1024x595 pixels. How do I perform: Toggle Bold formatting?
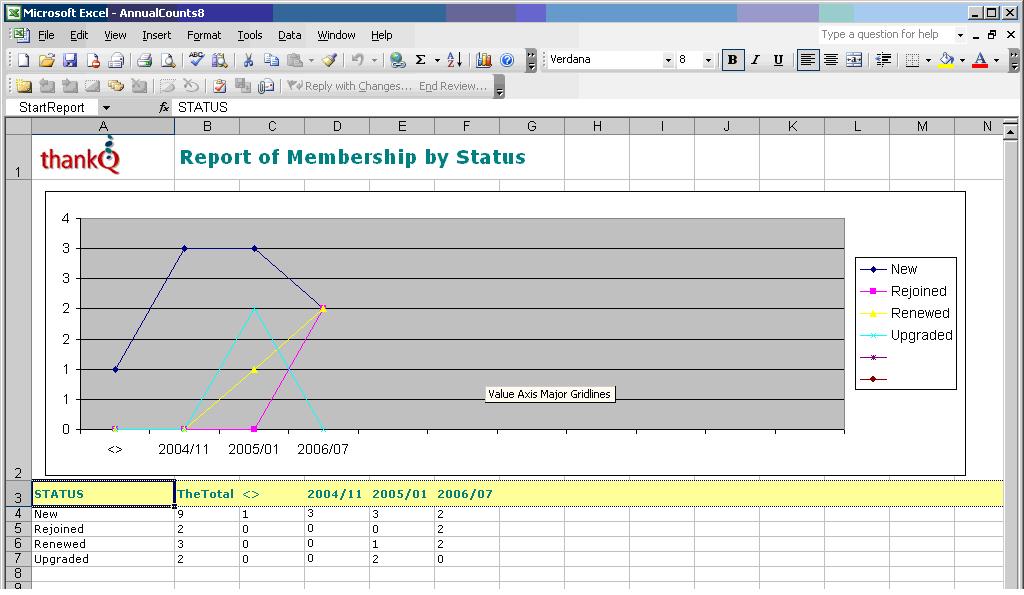pos(732,60)
